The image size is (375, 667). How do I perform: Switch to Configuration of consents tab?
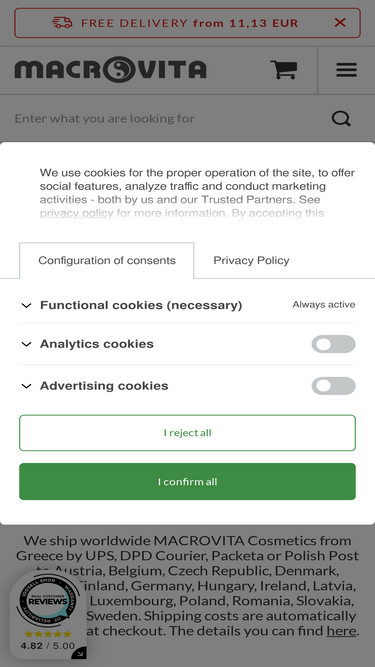point(107,260)
